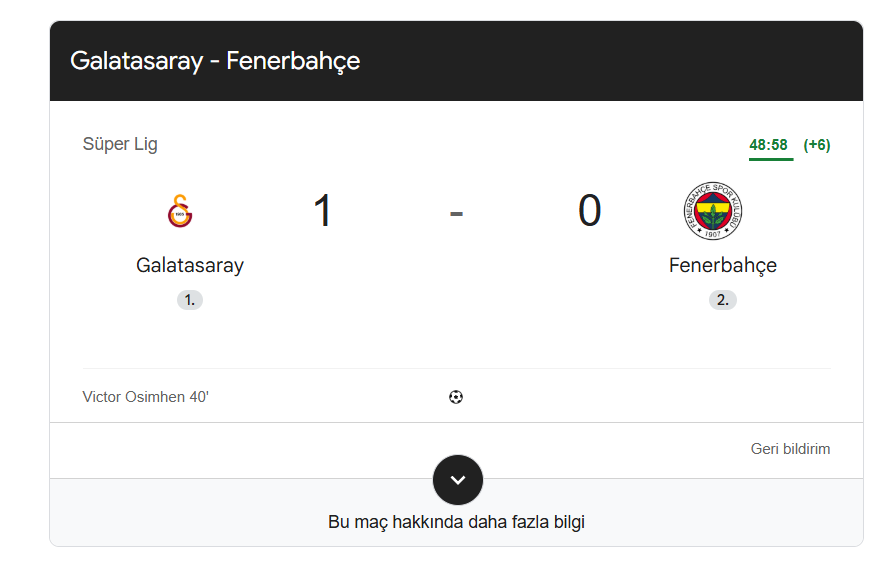
Task: Click Galatasaray's rank badge showing 1.
Action: click(x=190, y=299)
